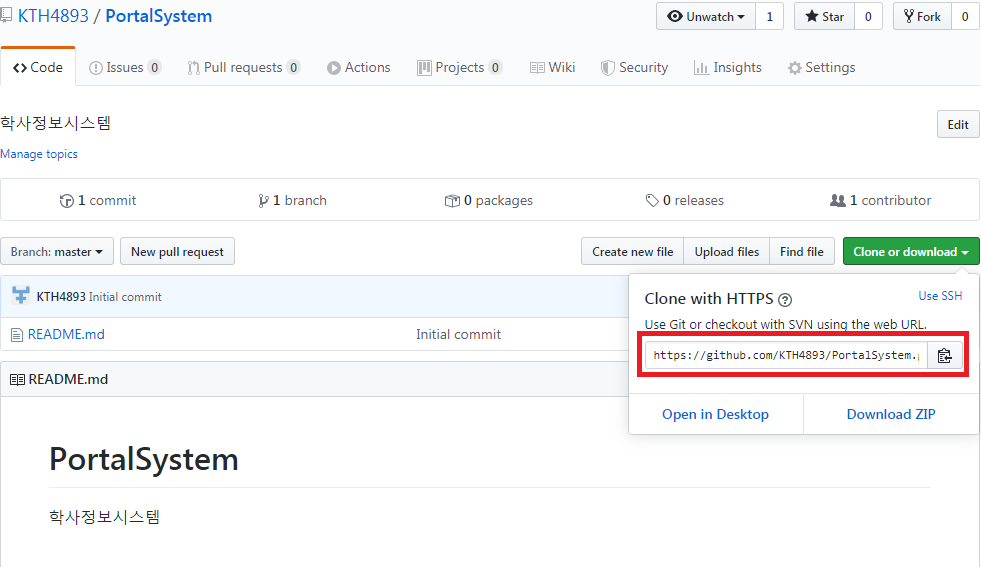Open the Branch: master dropdown

click(57, 252)
